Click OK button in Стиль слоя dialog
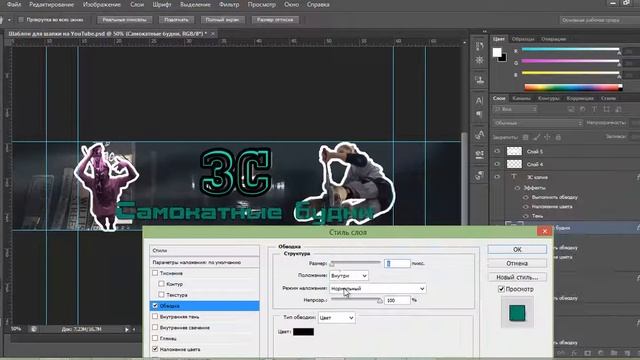 click(517, 249)
